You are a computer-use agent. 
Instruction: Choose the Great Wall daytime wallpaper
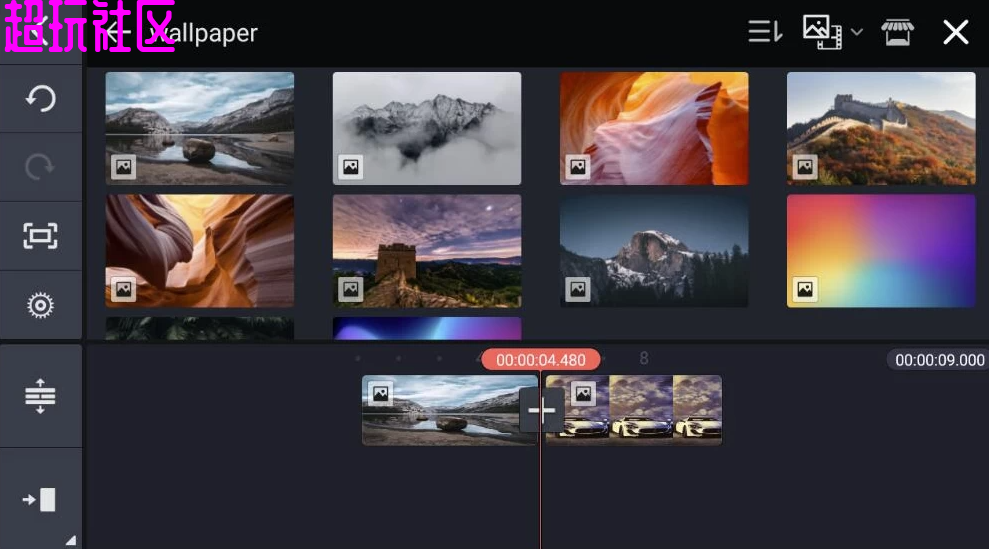pyautogui.click(x=881, y=128)
